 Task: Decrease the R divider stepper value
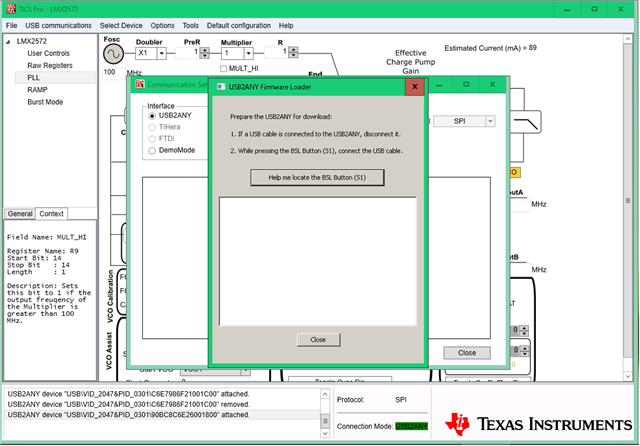293,55
